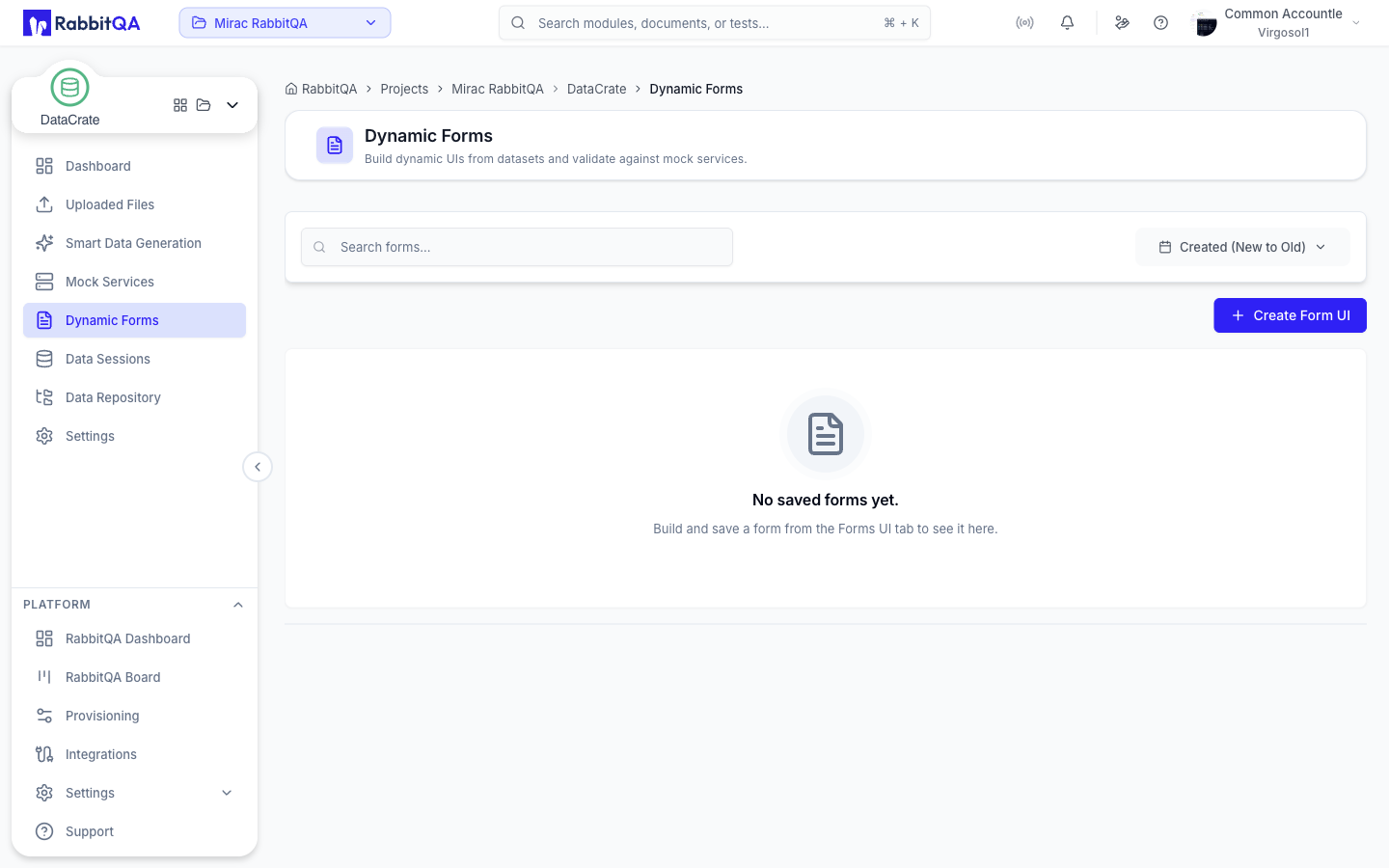Click the icon left of the help icon
1389x868 pixels.
point(1122,23)
